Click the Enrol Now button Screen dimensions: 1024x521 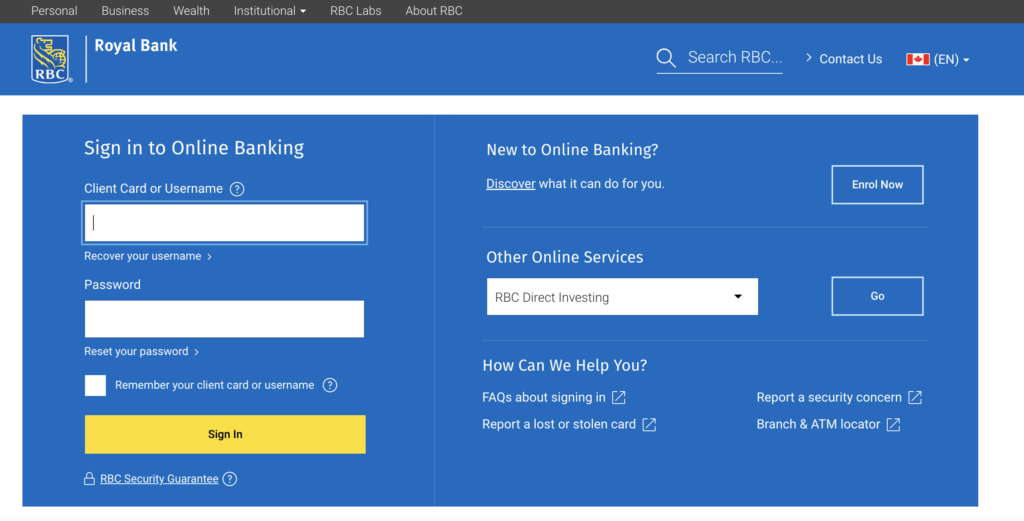(877, 185)
